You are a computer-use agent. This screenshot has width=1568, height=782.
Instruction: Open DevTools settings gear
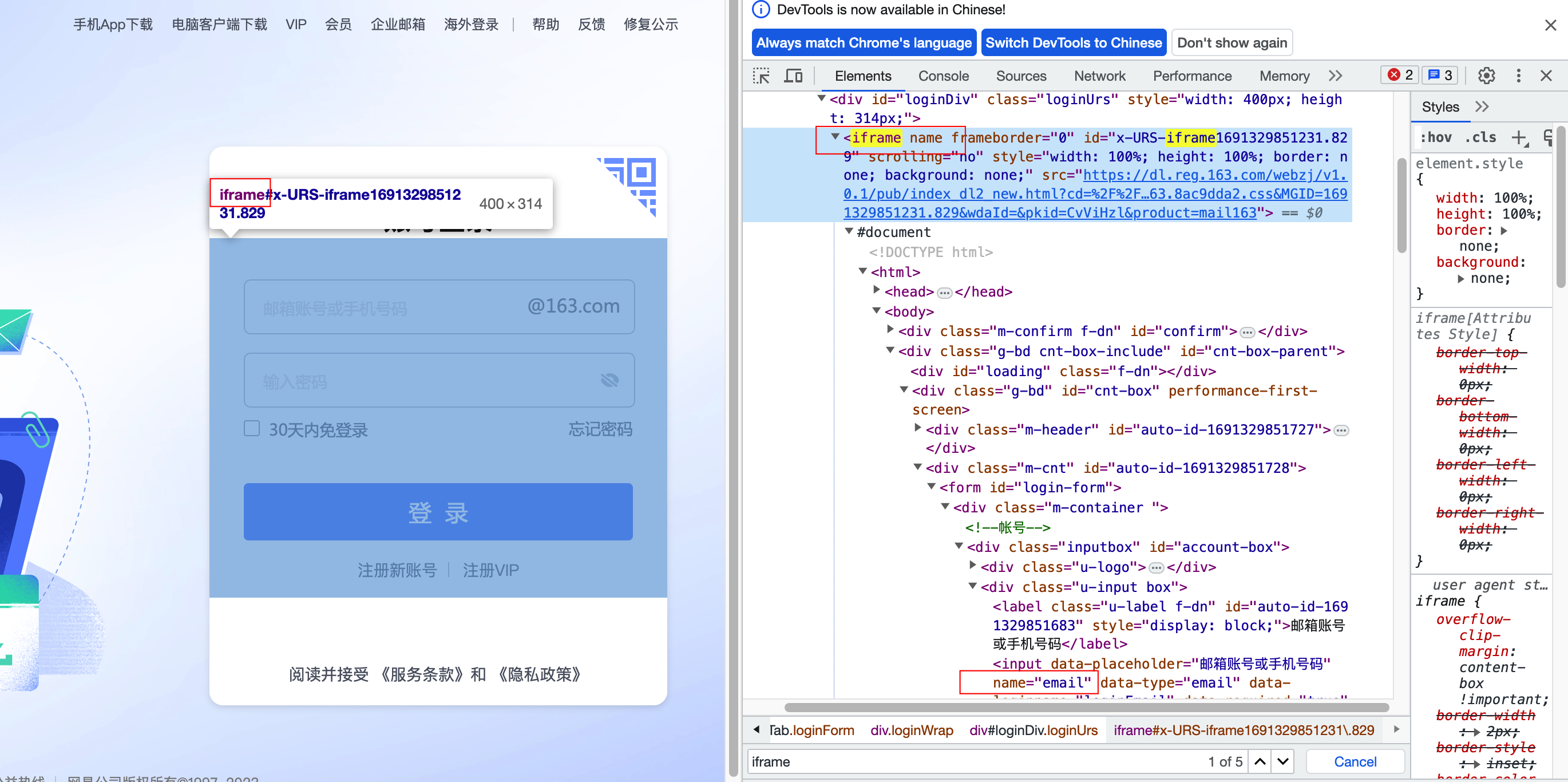click(x=1486, y=76)
